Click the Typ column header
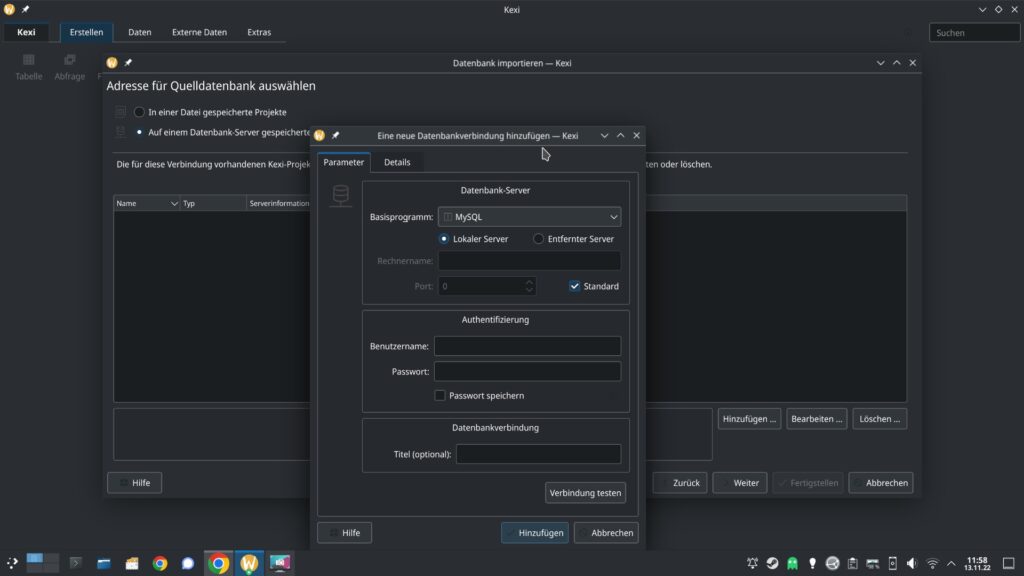The width and height of the screenshot is (1024, 576). pos(213,204)
